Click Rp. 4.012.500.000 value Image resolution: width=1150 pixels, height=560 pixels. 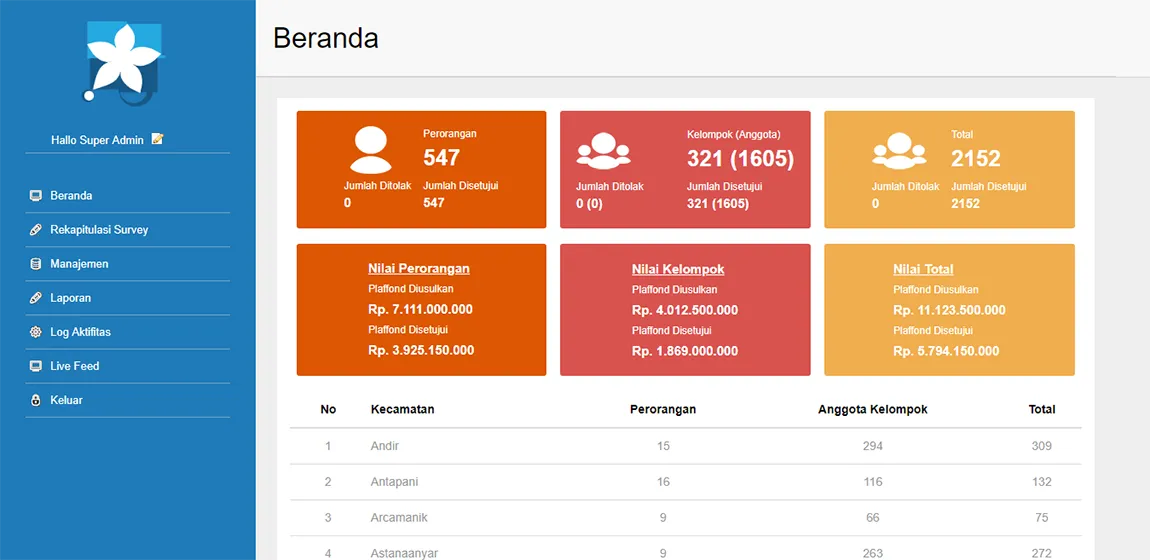(685, 310)
